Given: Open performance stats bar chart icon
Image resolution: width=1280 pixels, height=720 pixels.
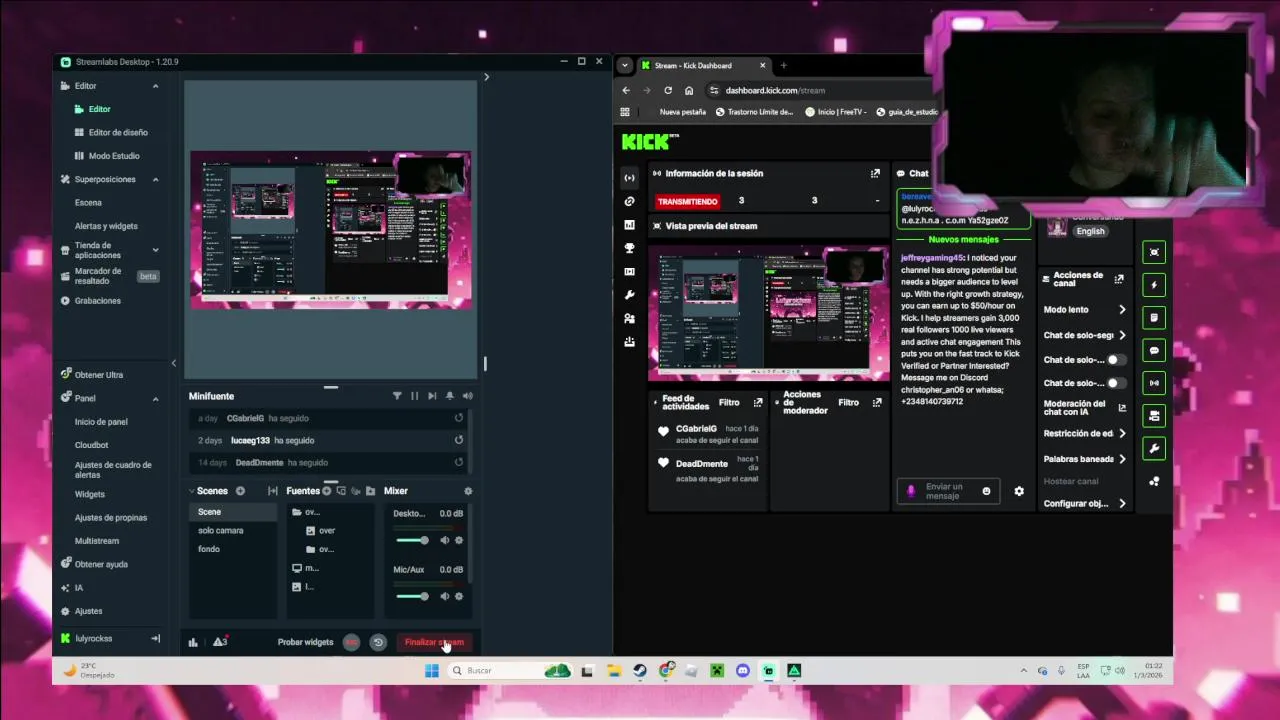Looking at the screenshot, I should pyautogui.click(x=193, y=642).
